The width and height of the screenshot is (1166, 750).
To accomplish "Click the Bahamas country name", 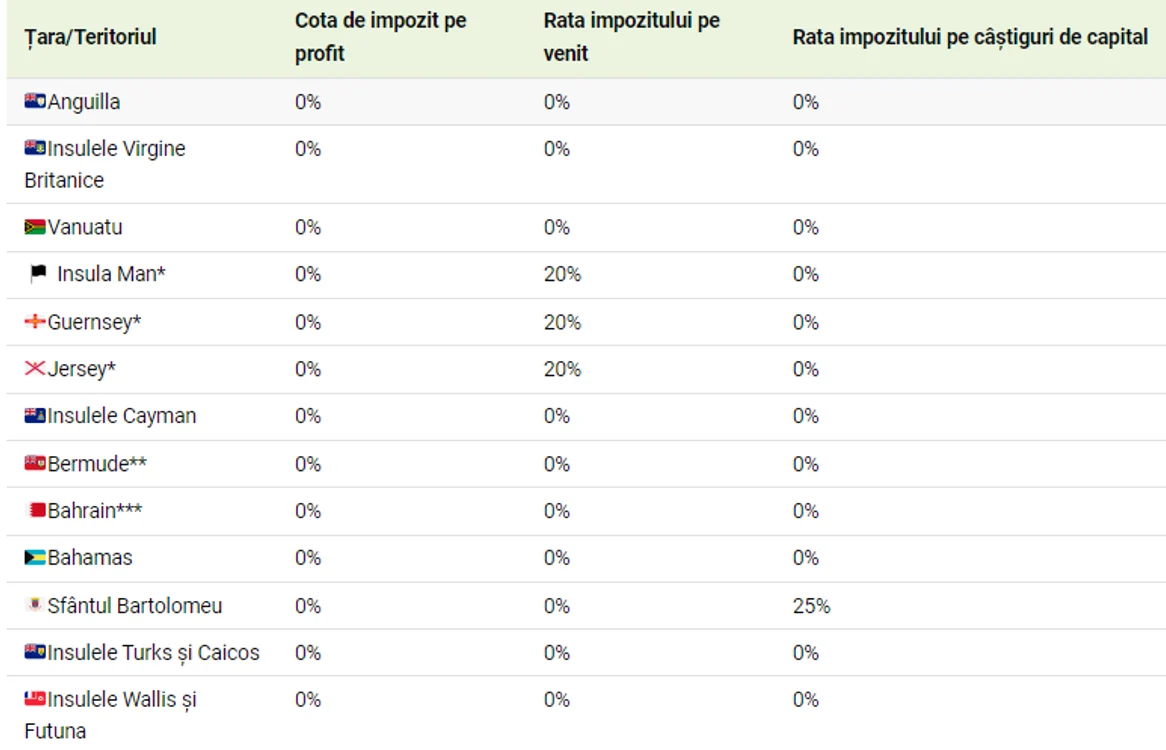I will (90, 557).
